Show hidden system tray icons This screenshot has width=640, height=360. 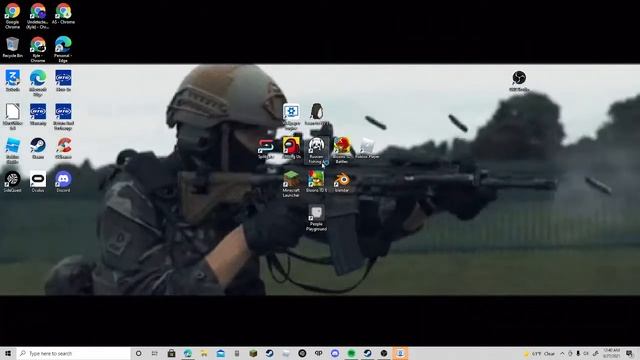562,353
